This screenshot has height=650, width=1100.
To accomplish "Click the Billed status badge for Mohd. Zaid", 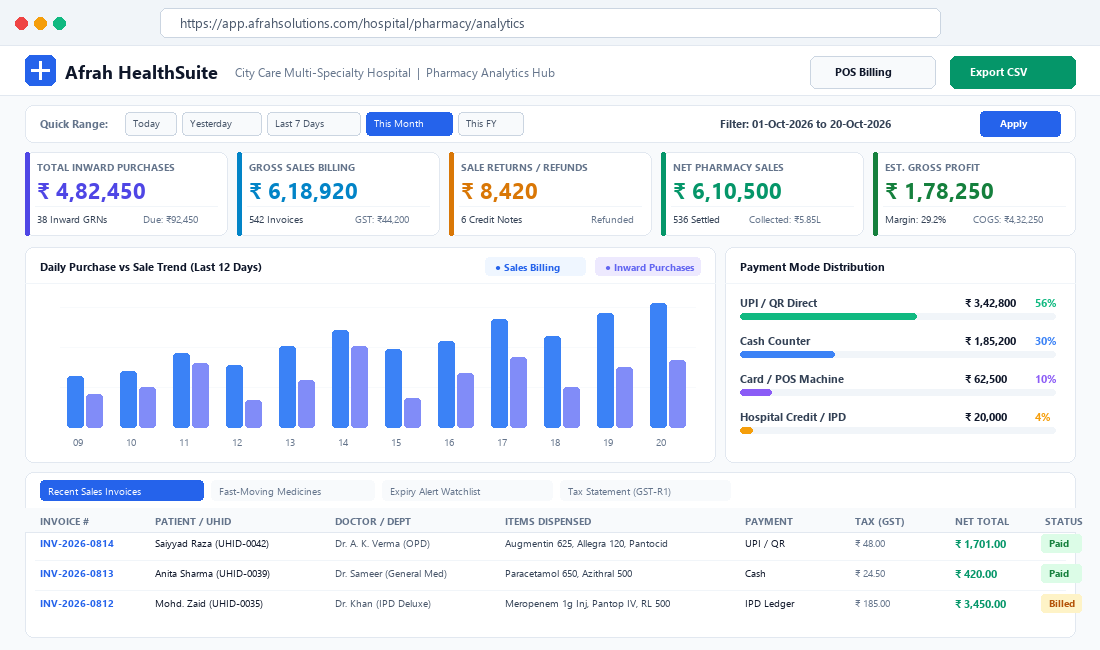I will coord(1061,604).
